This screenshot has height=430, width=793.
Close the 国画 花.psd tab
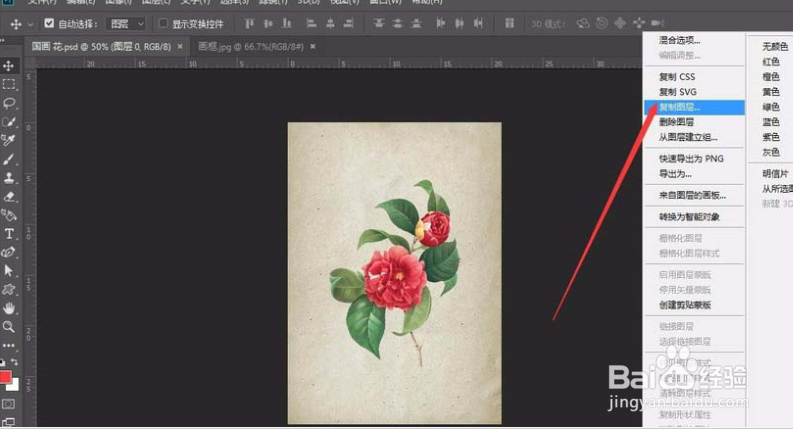point(180,47)
